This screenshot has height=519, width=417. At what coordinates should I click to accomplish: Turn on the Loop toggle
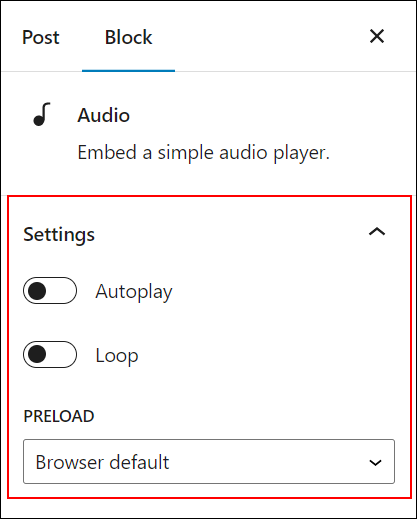[50, 354]
